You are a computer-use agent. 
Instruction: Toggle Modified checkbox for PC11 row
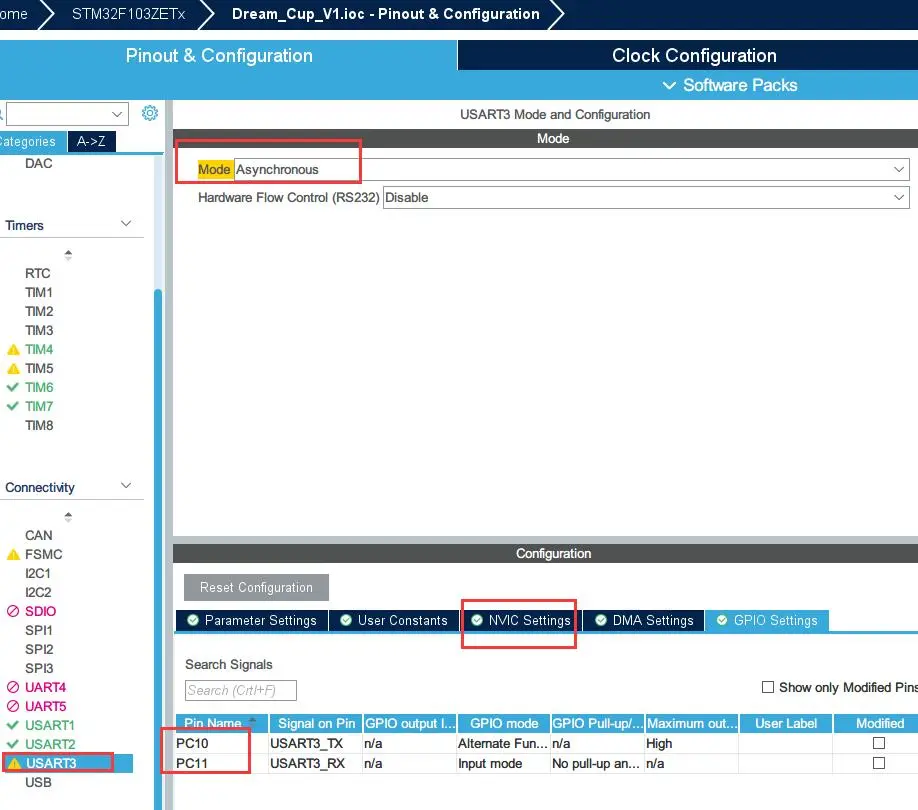point(879,763)
